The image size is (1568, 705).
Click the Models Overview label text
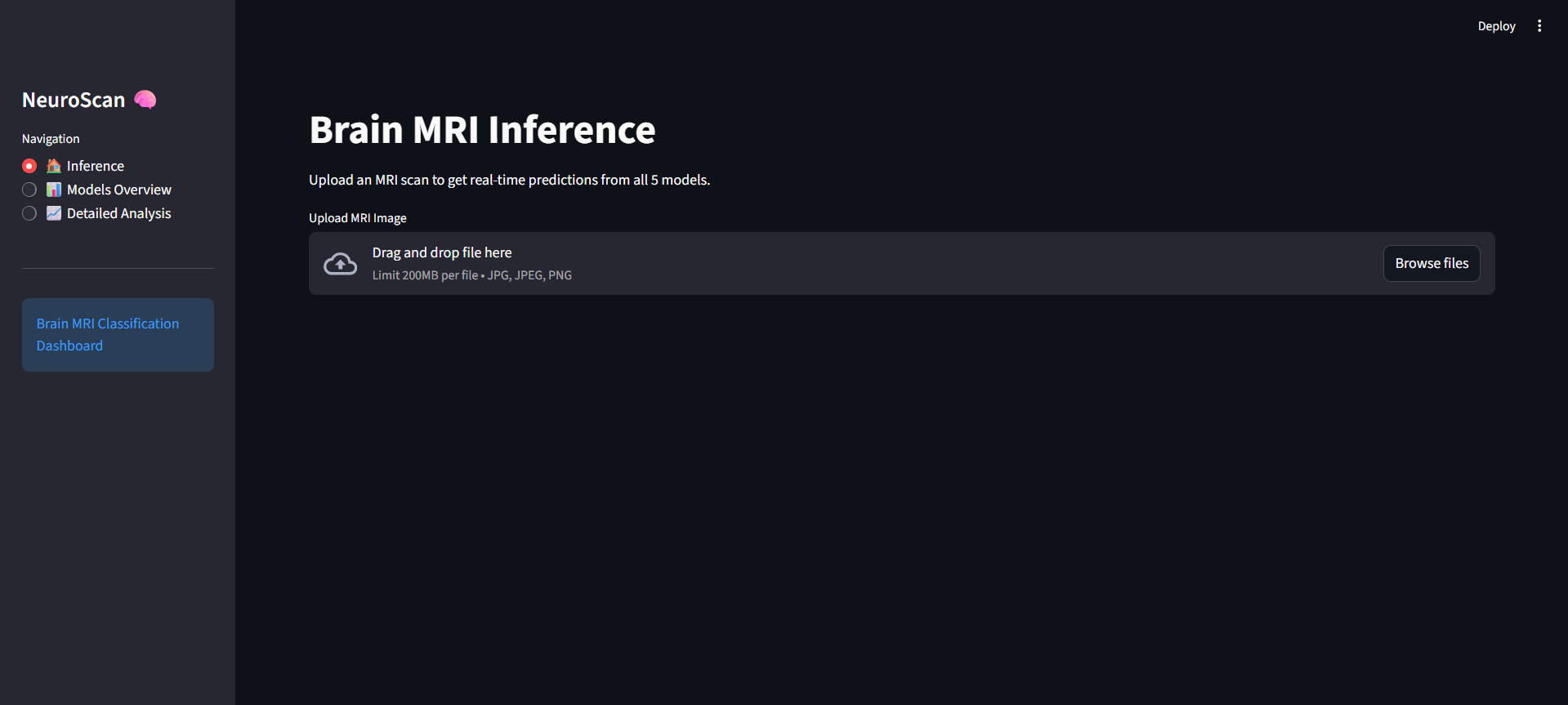pyautogui.click(x=119, y=190)
